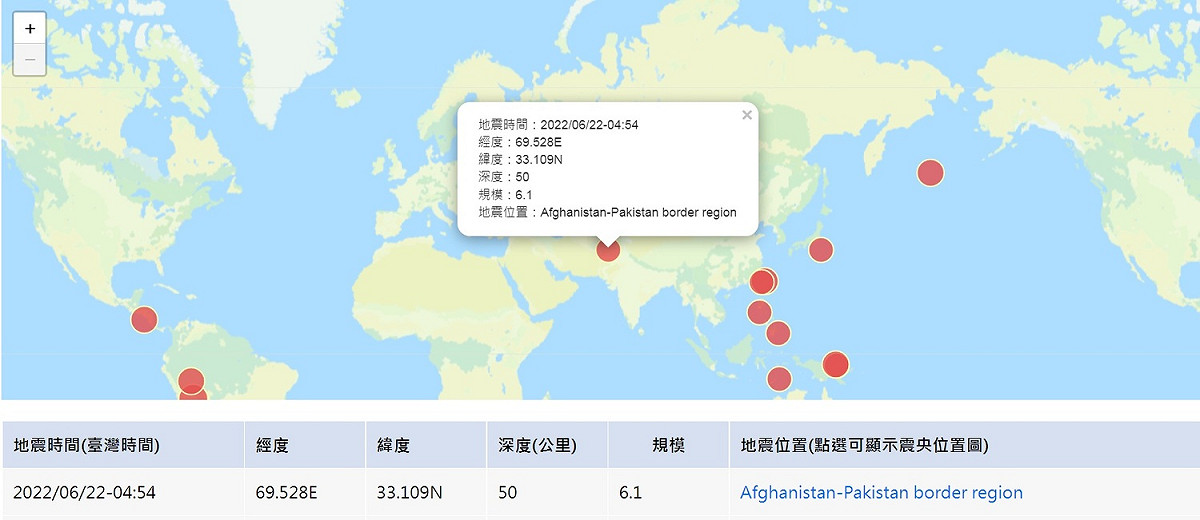Select the earthquake marker over Papua New Guinea

pyautogui.click(x=836, y=364)
